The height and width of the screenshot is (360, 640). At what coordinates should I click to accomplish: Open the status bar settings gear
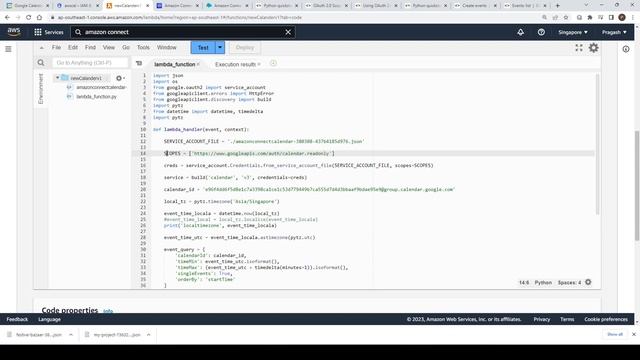tap(588, 282)
